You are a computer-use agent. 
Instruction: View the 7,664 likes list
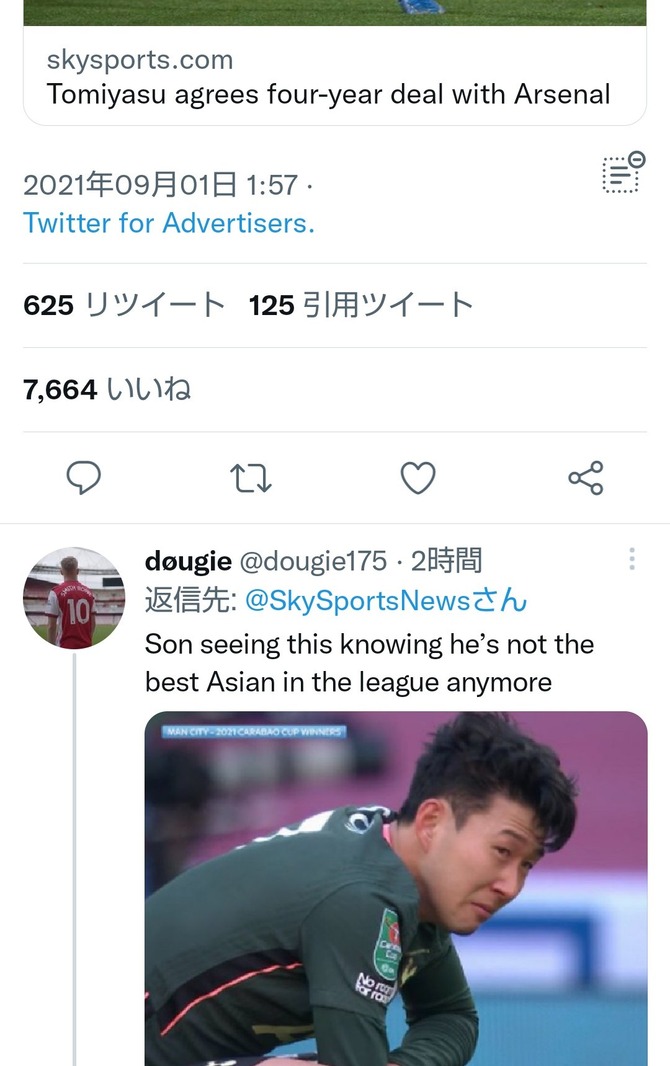107,390
